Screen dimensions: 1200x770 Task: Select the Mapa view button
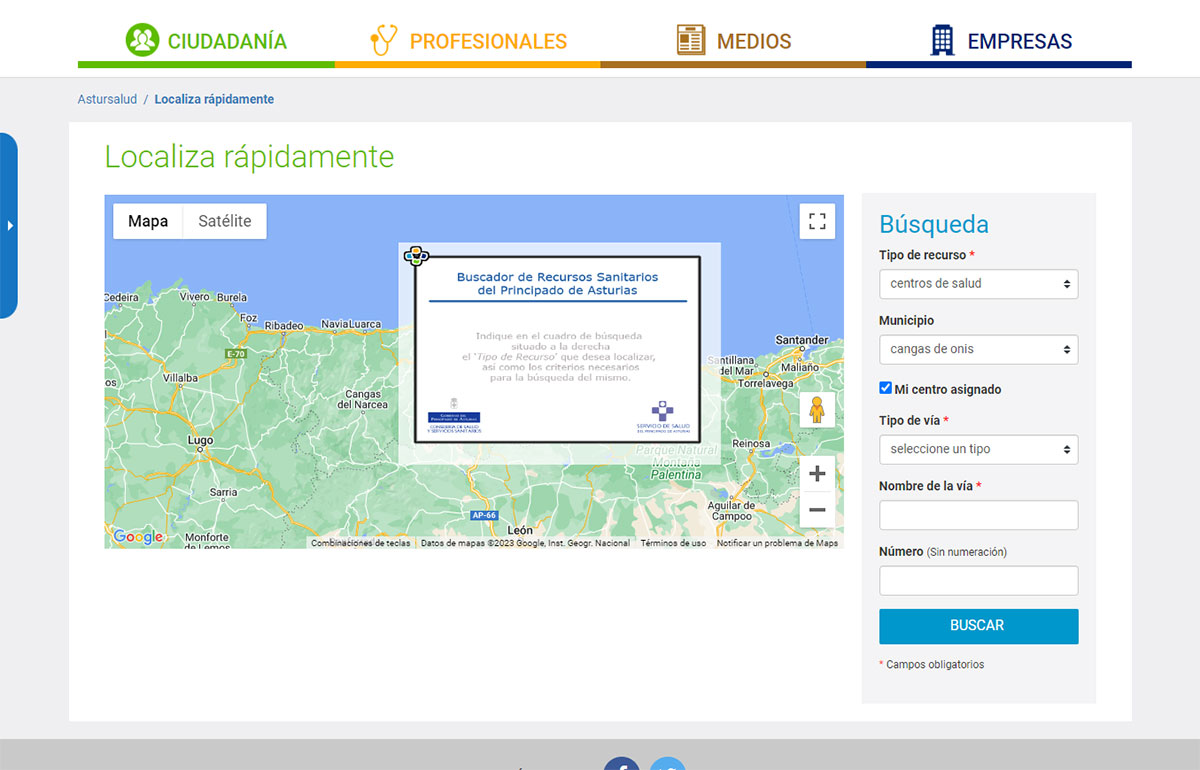point(148,221)
